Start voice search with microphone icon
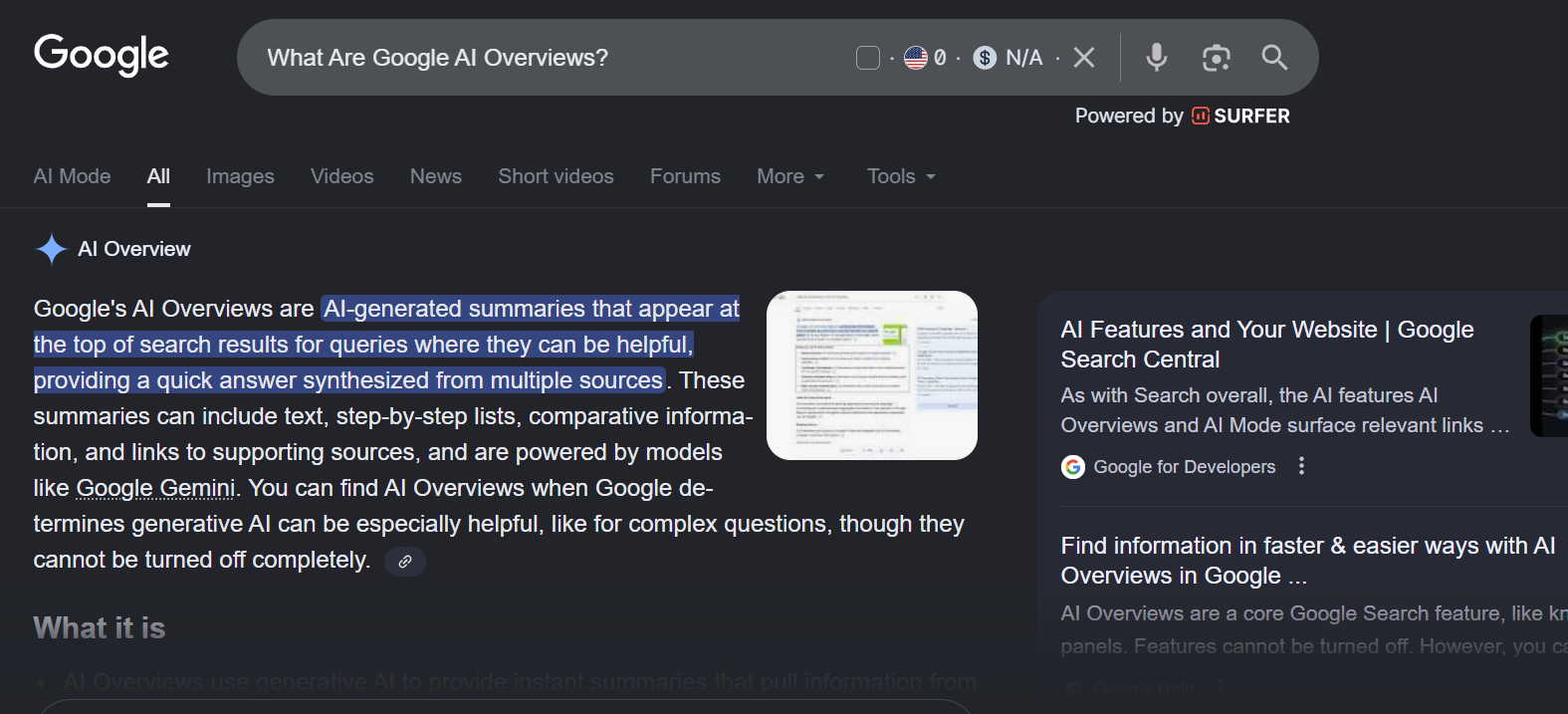Viewport: 1568px width, 714px height. tap(1156, 58)
